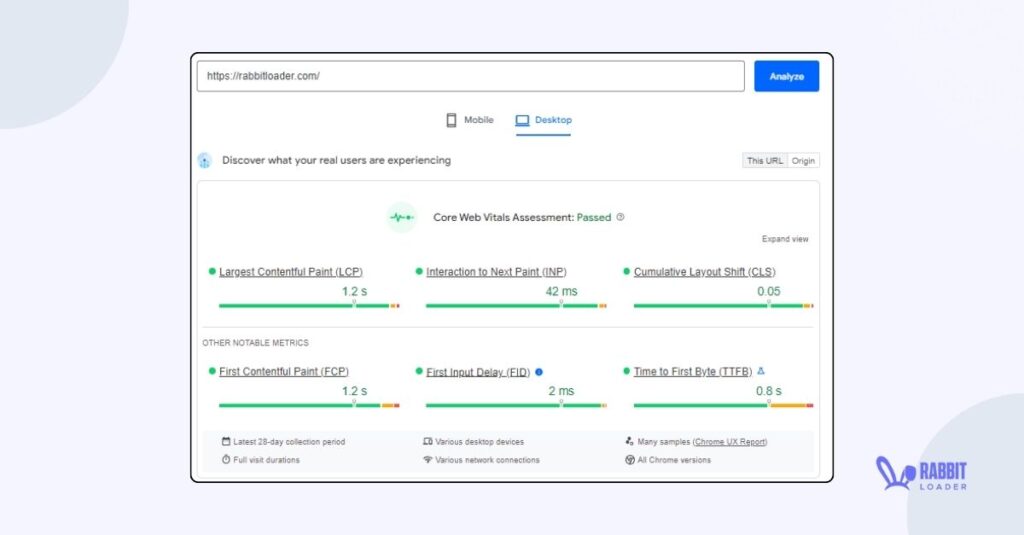Viewport: 1024px width, 535px height.
Task: Click the FID green status dot
Action: [x=419, y=371]
